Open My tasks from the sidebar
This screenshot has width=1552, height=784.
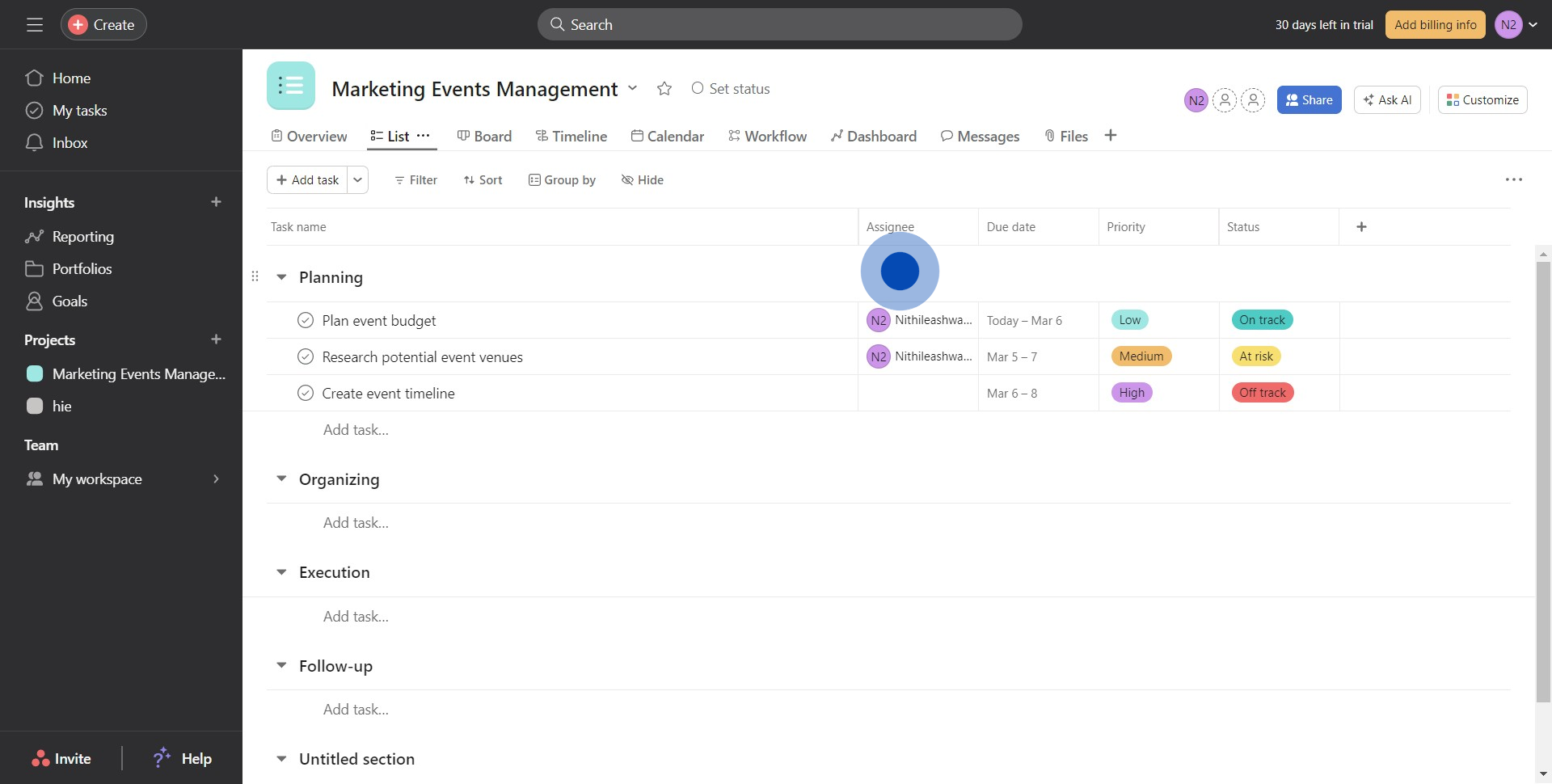click(79, 110)
